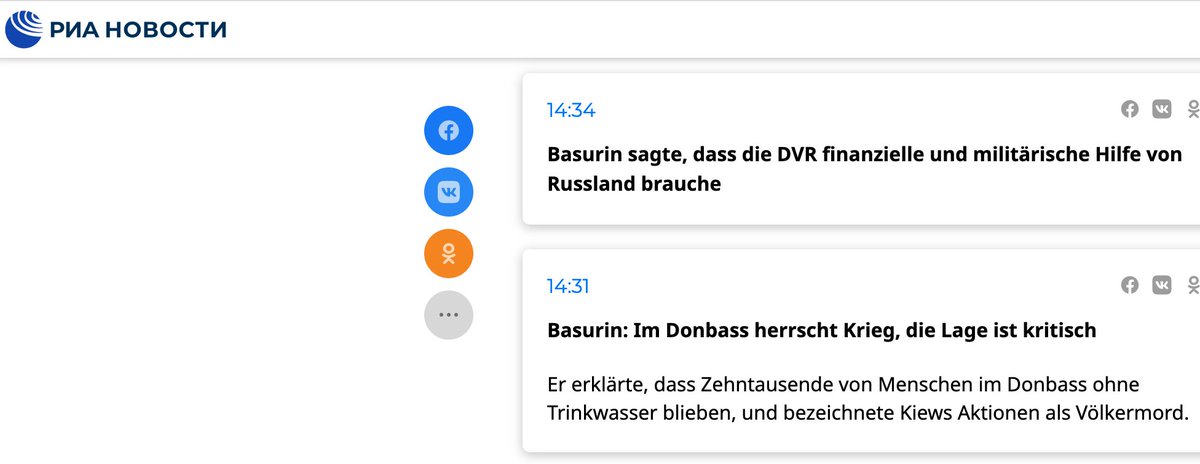Share page via large Facebook button
The height and width of the screenshot is (464, 1200).
coord(448,131)
